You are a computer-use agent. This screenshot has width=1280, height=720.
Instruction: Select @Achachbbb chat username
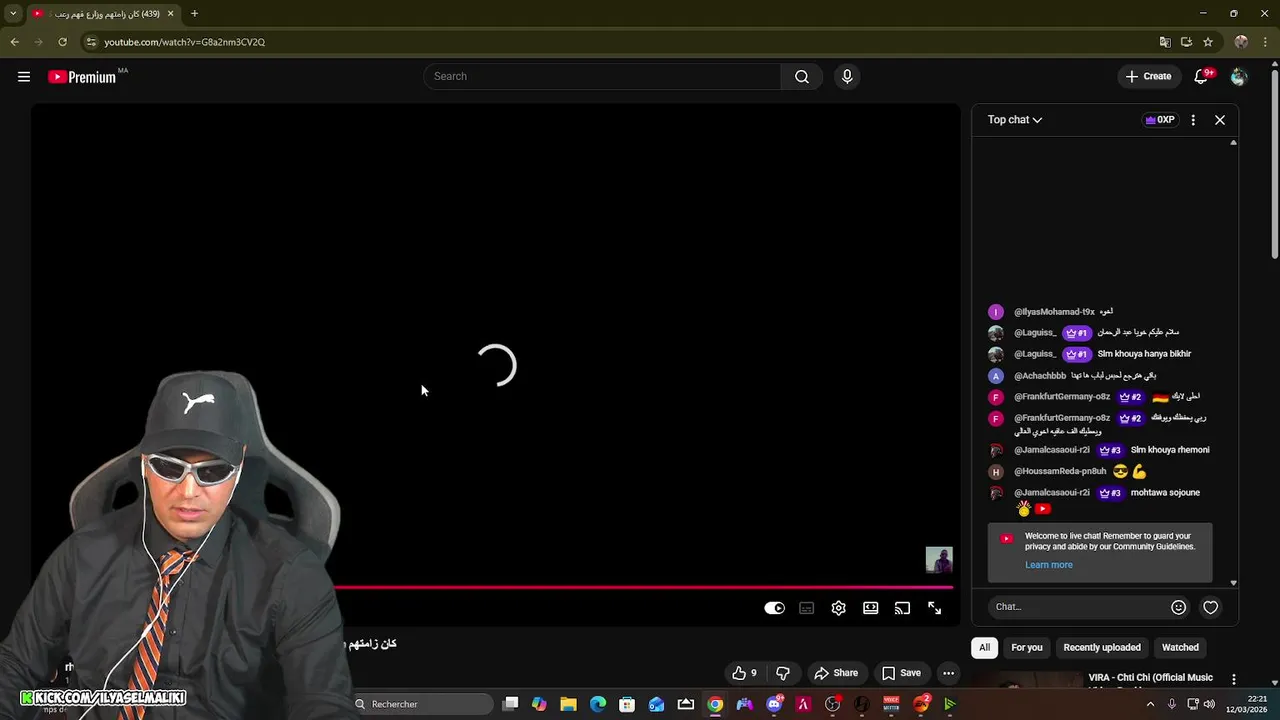pyautogui.click(x=1040, y=376)
